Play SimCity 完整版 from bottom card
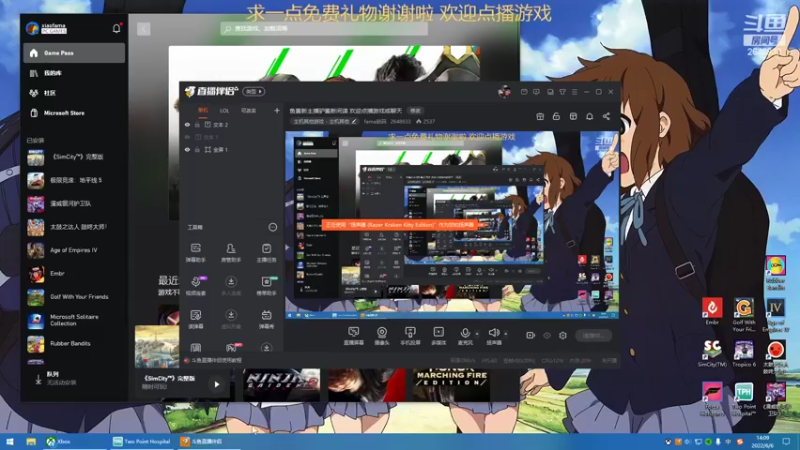 tap(216, 384)
